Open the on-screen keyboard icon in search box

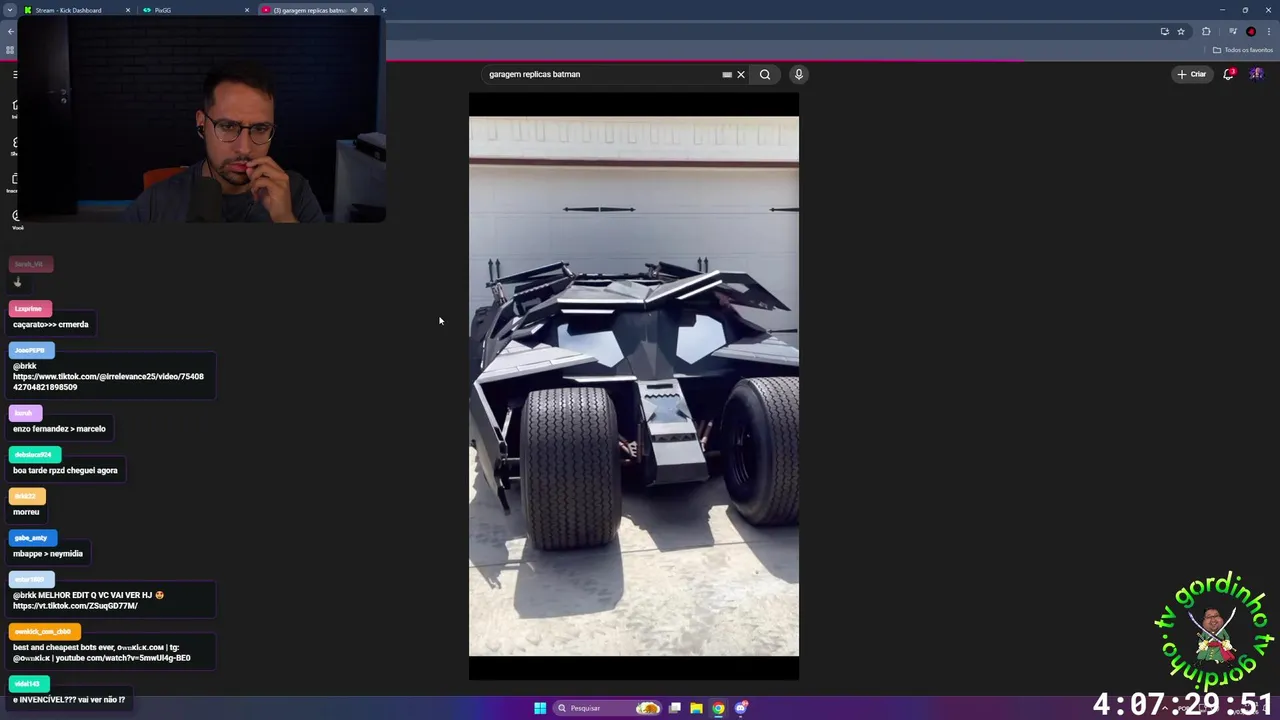(727, 74)
